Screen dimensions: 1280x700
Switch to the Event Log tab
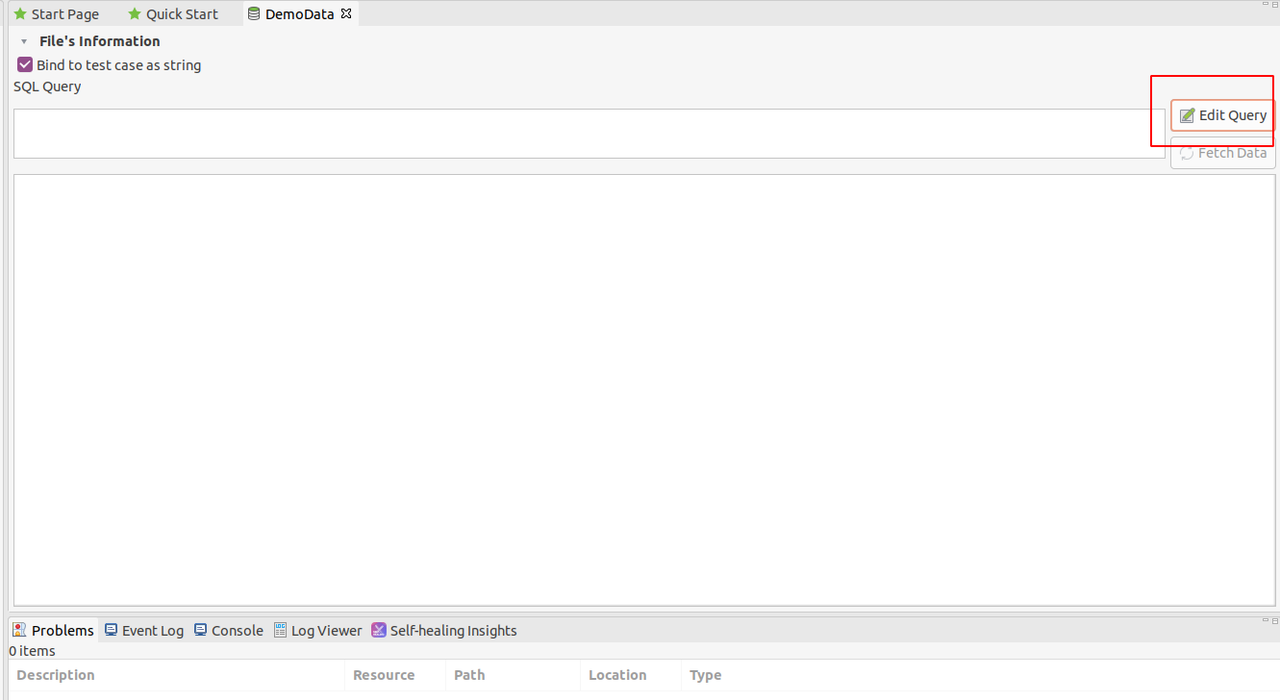[144, 630]
